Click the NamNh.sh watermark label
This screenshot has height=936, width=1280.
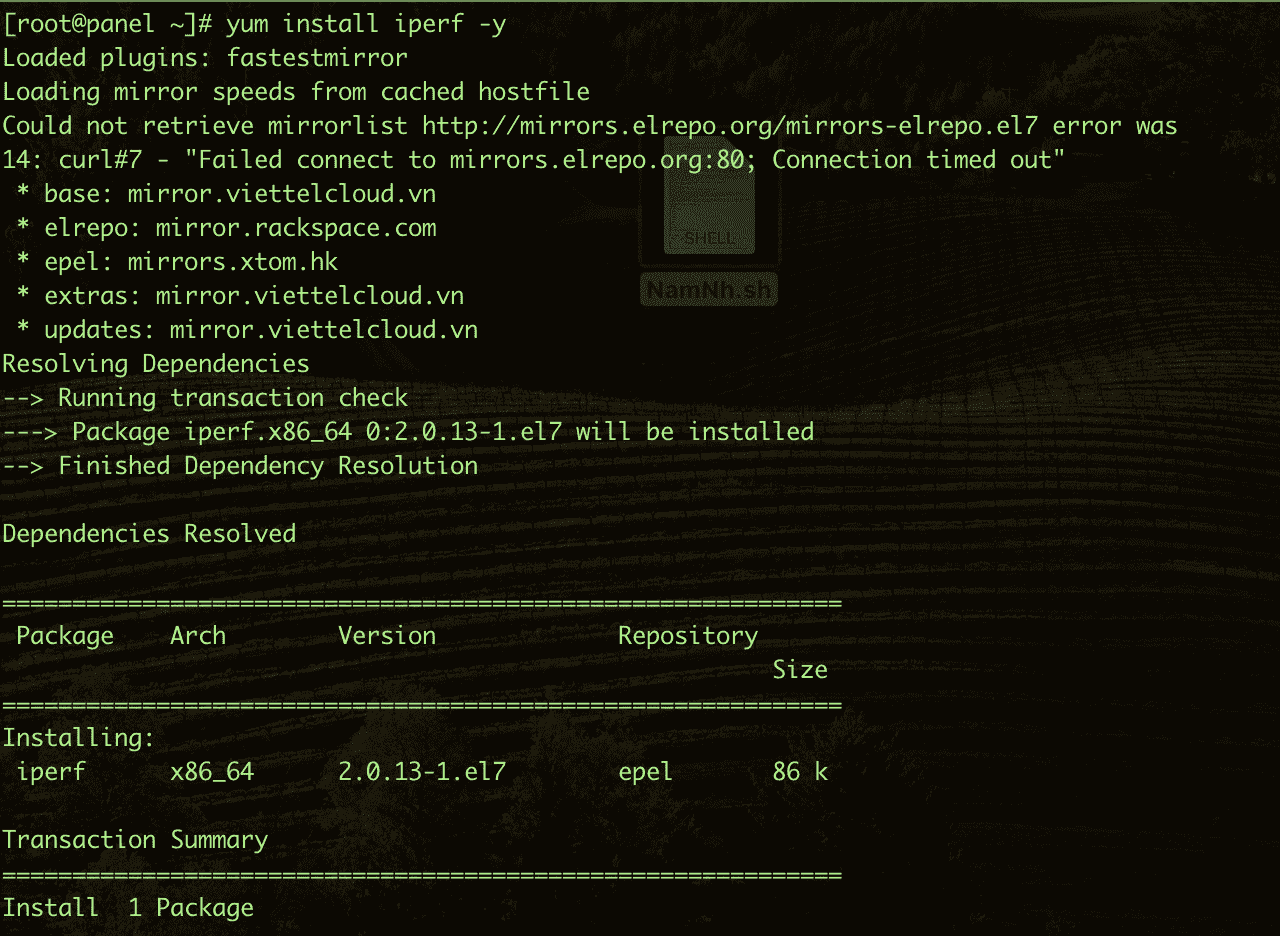tap(709, 290)
